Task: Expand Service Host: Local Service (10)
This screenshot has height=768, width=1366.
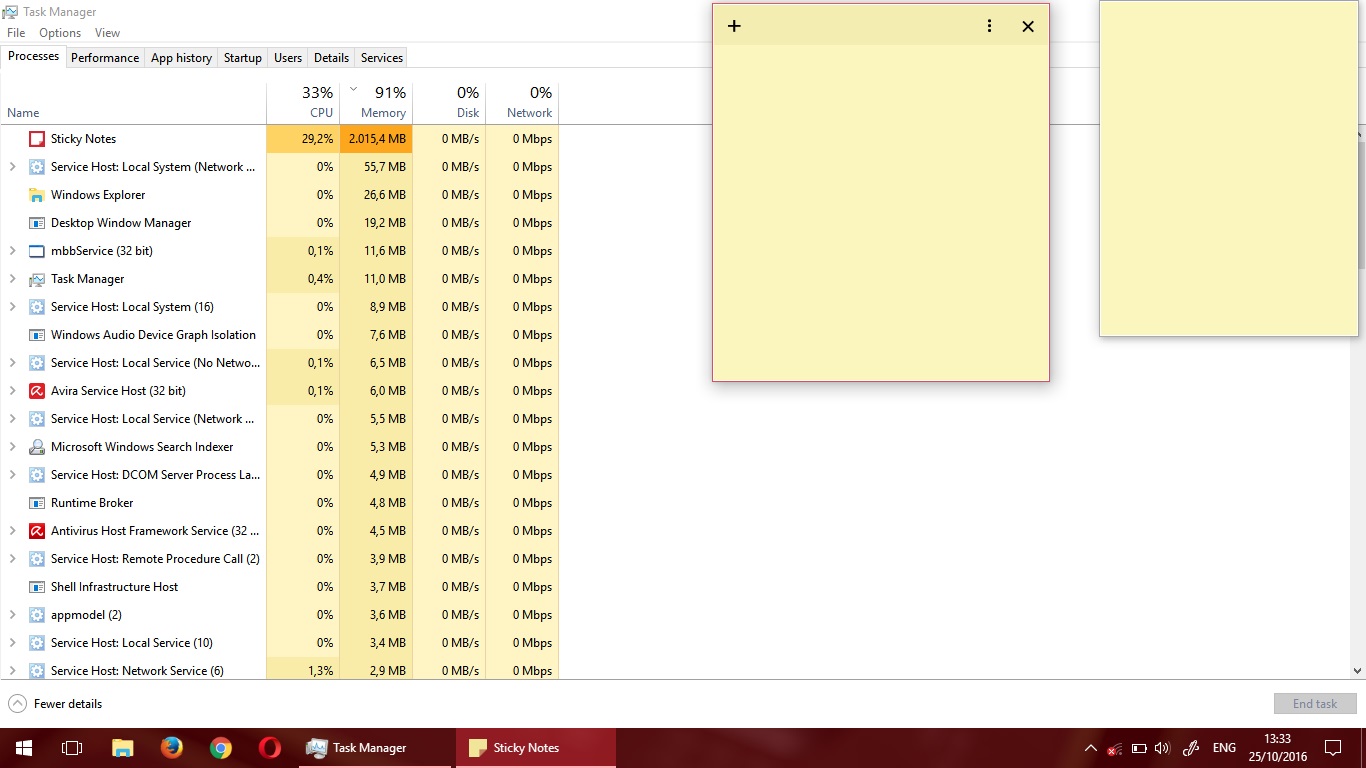Action: [12, 643]
